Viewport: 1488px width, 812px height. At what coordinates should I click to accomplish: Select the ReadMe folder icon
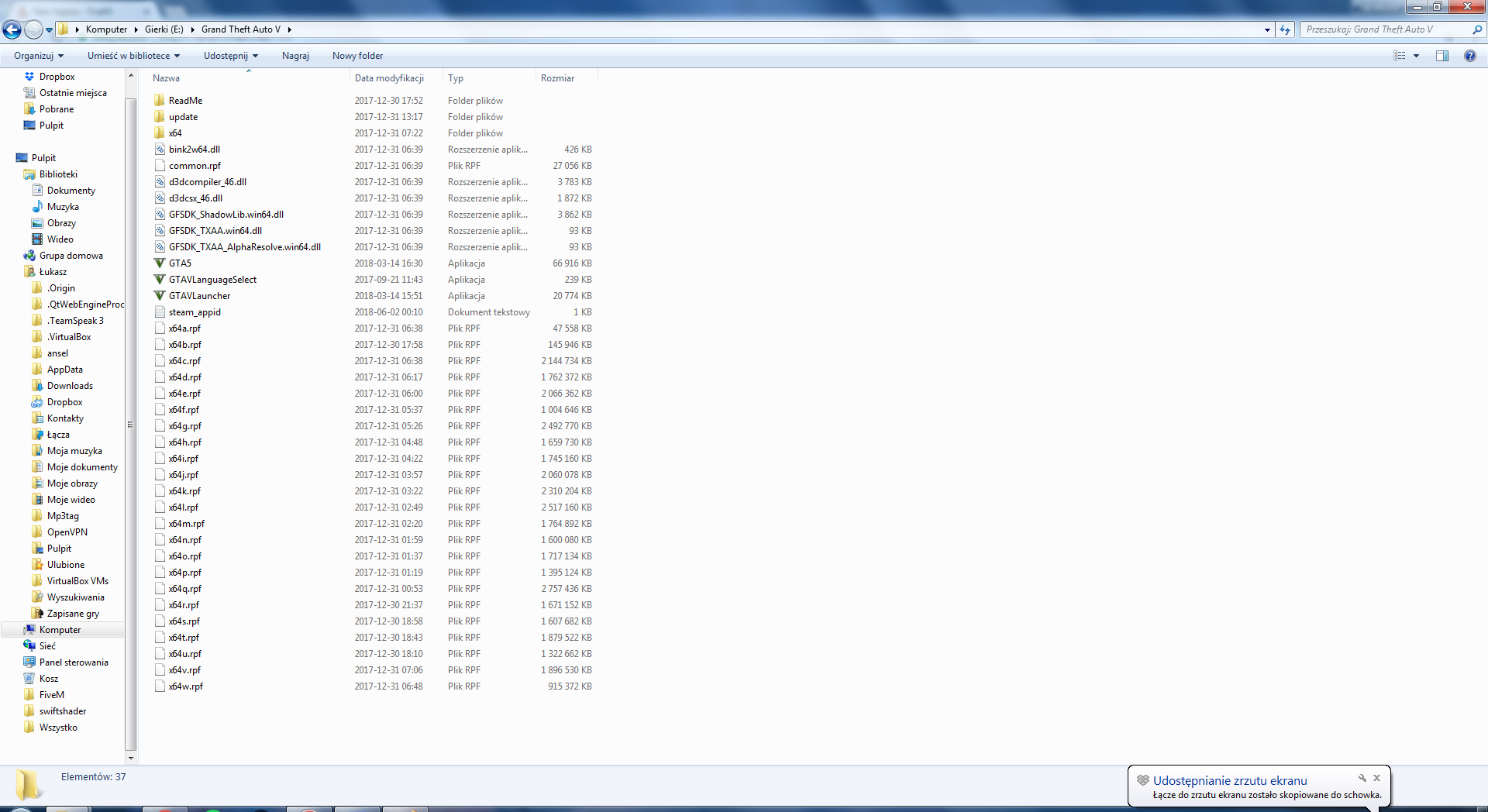[160, 101]
